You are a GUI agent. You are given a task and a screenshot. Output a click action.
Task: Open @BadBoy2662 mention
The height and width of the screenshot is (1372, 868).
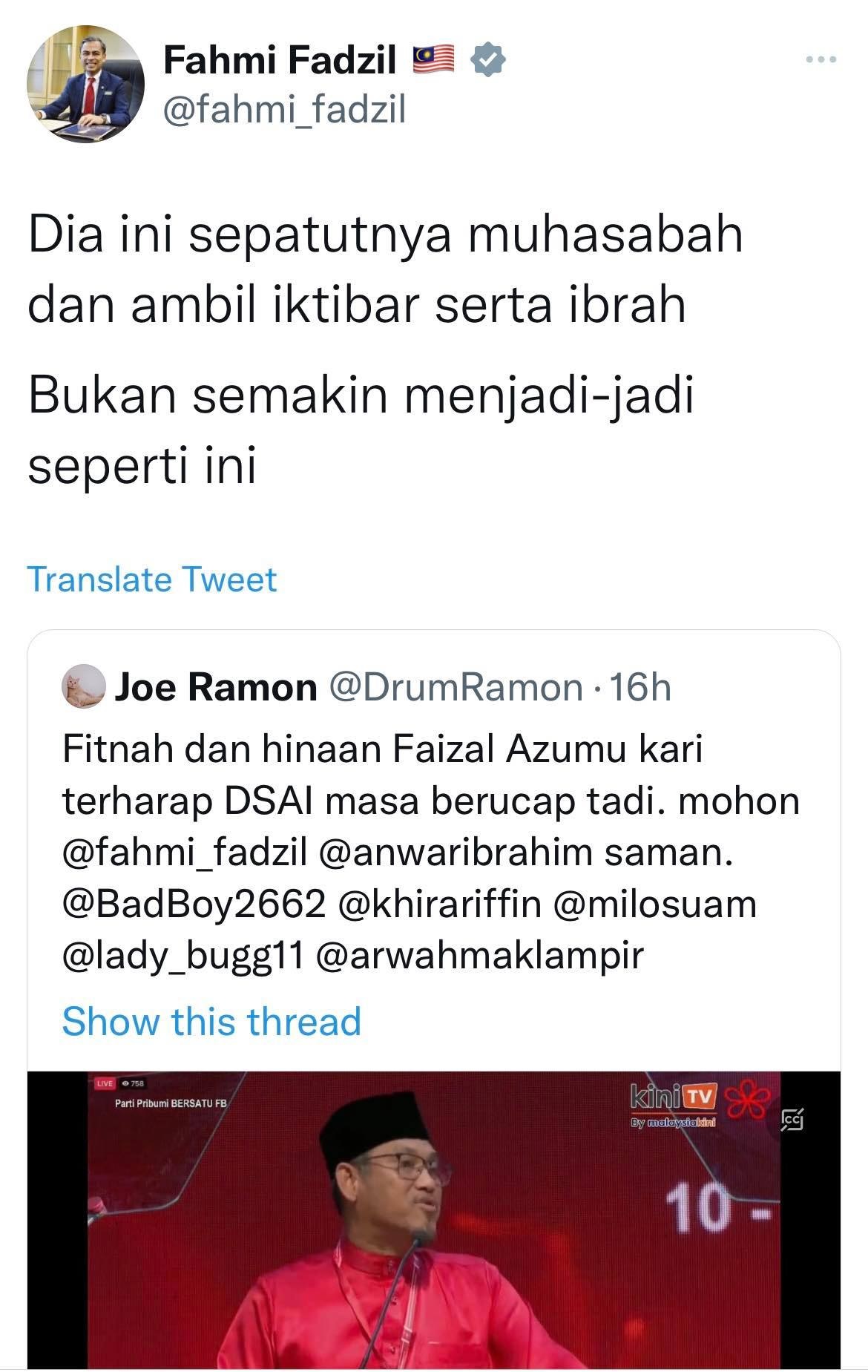[194, 905]
